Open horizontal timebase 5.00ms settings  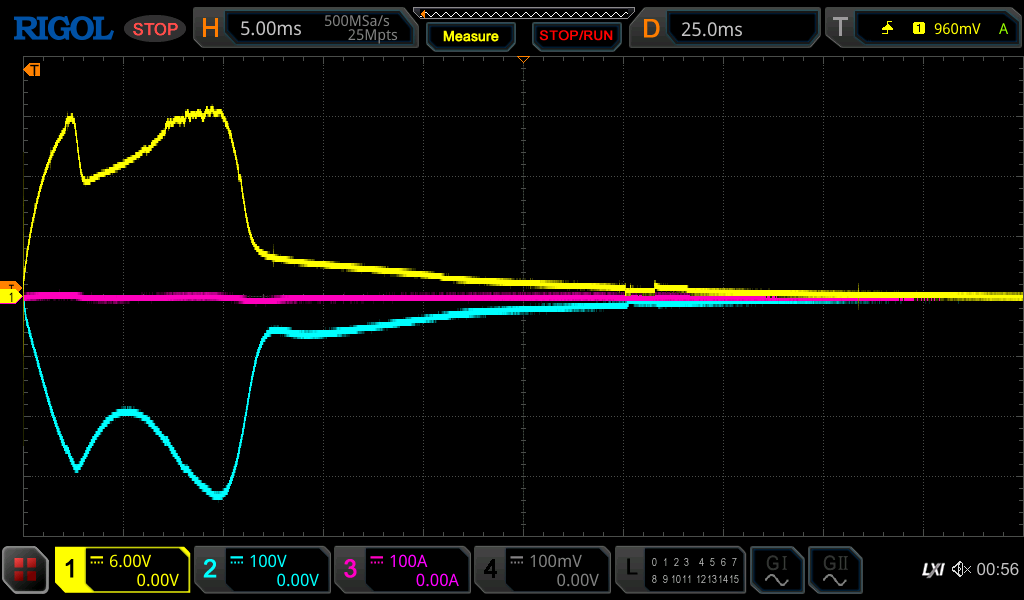tap(304, 29)
